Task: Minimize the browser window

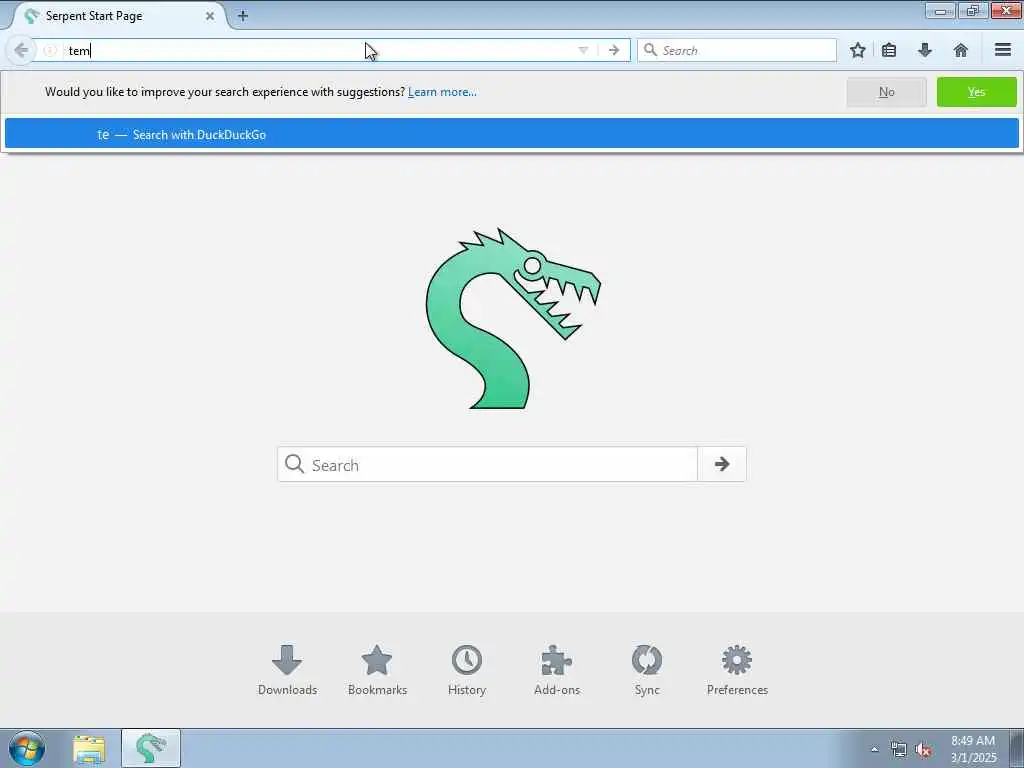Action: point(940,10)
